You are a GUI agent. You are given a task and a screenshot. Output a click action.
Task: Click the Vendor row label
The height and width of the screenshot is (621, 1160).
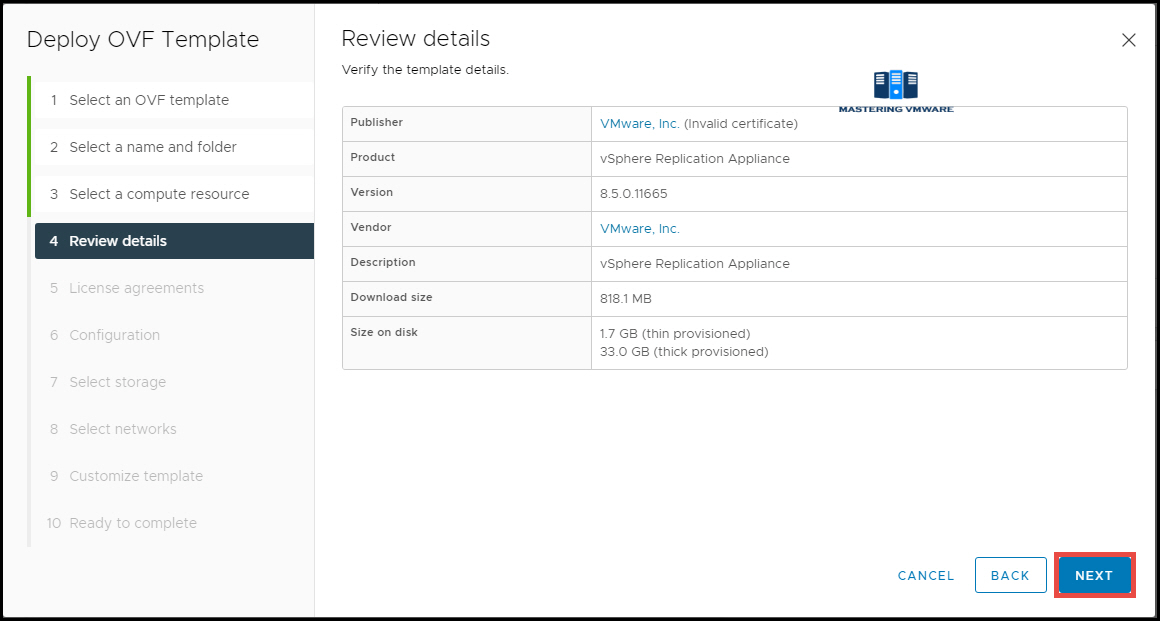click(x=371, y=227)
